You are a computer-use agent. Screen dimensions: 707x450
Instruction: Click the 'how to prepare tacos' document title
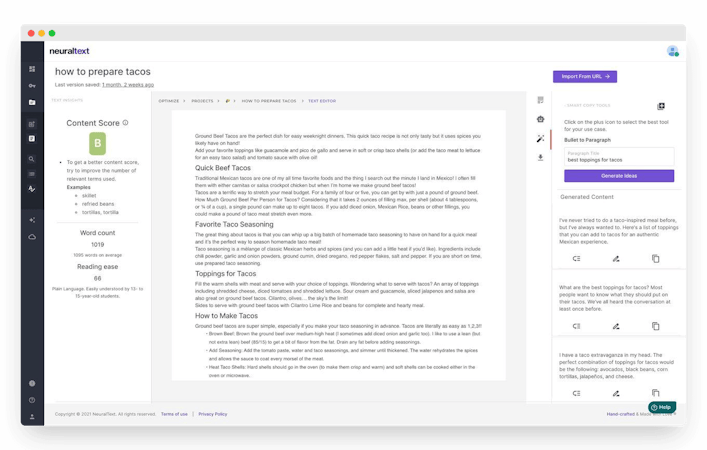pos(103,72)
